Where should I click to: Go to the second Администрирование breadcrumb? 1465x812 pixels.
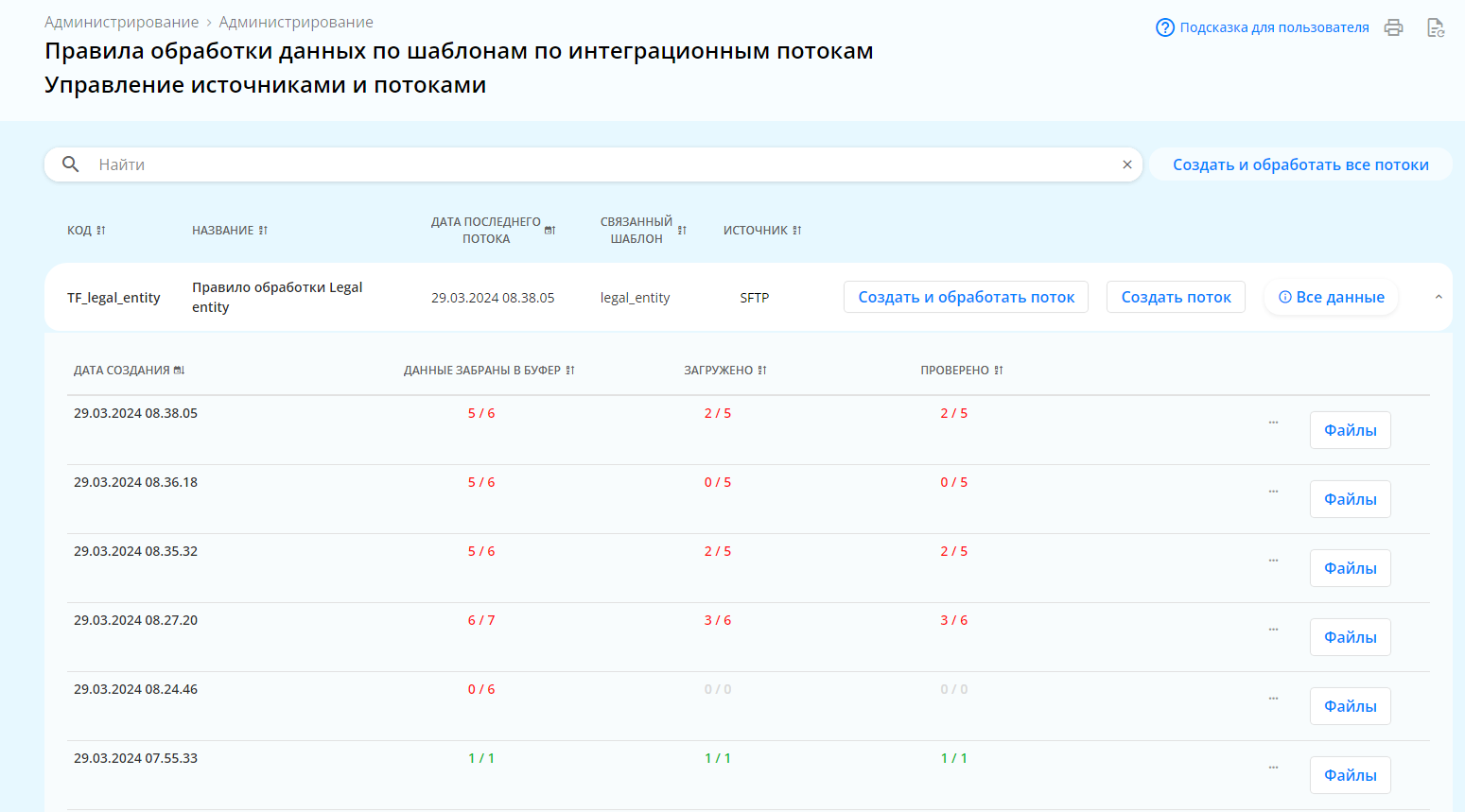click(x=296, y=22)
